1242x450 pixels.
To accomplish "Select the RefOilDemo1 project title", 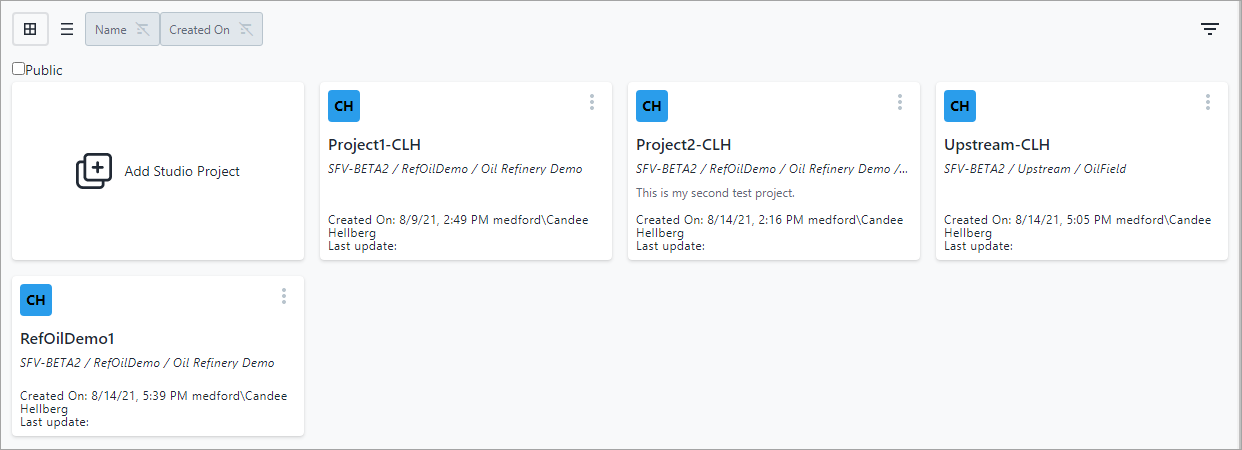I will (x=67, y=339).
